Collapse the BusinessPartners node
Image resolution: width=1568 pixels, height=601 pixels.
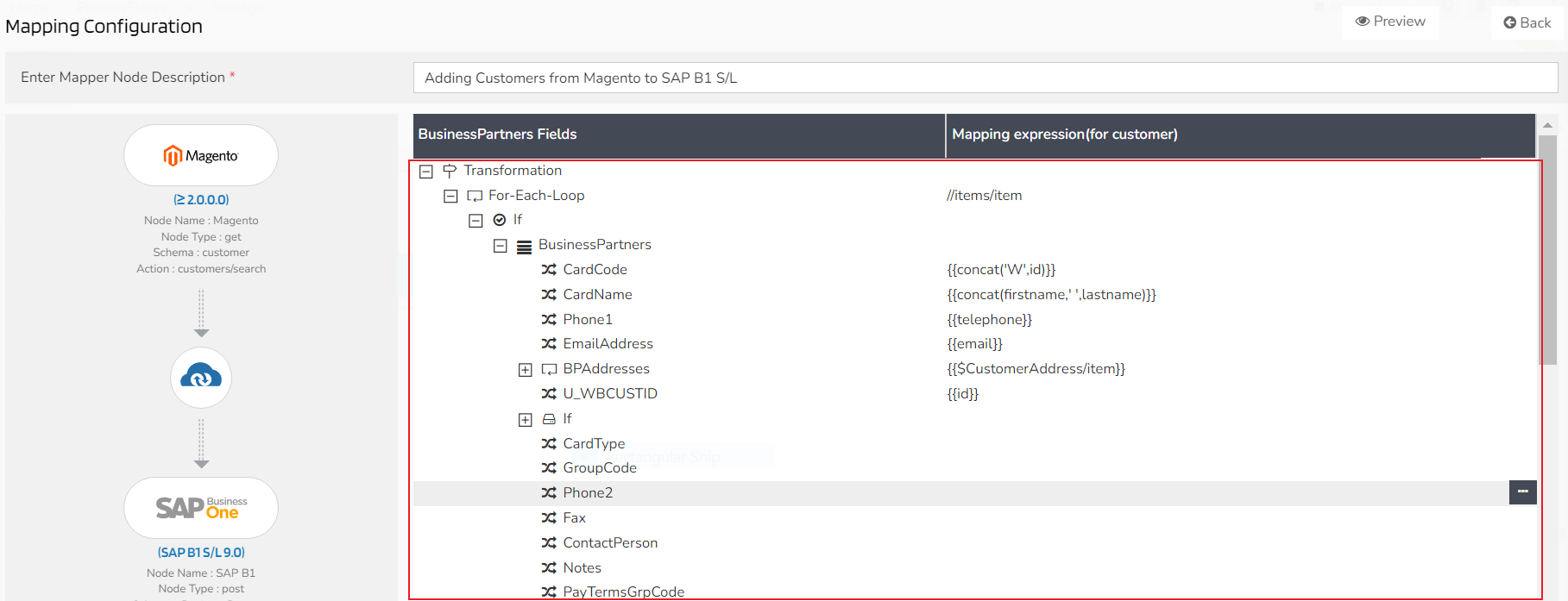click(501, 246)
